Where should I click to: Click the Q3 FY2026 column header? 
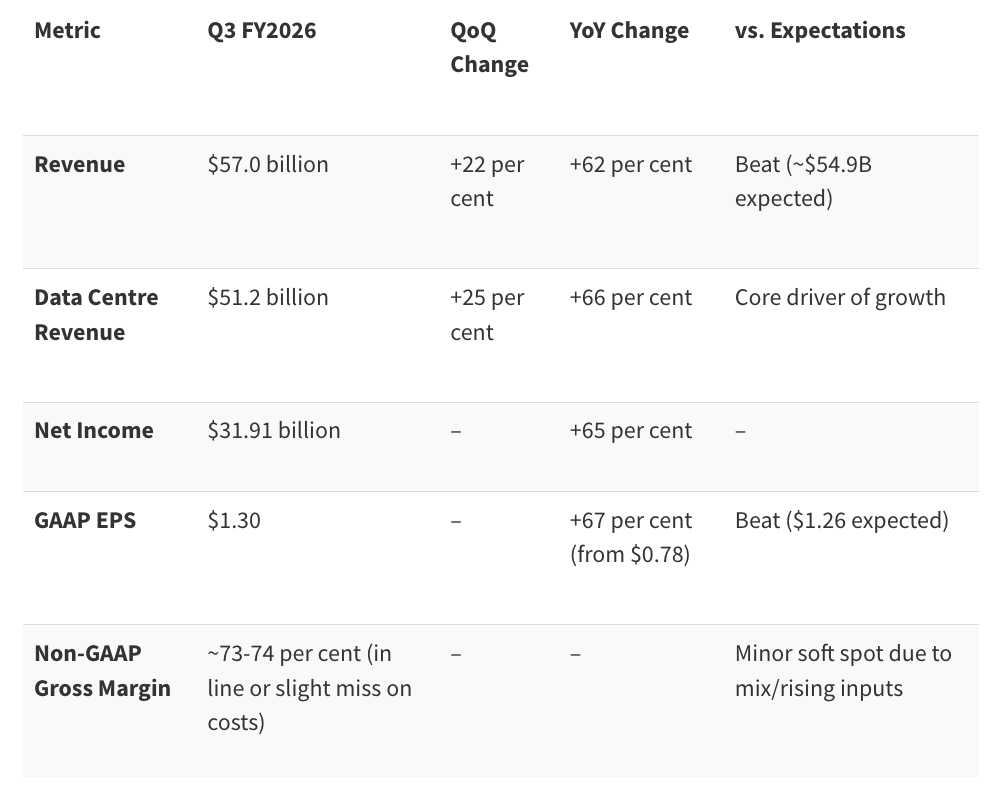[x=261, y=30]
